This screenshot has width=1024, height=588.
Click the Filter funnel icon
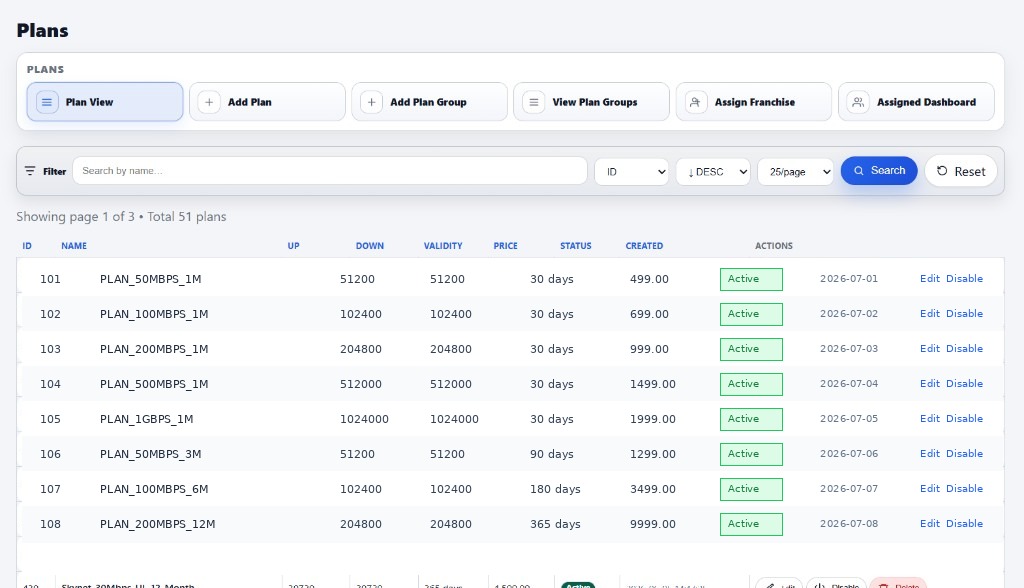[x=30, y=171]
